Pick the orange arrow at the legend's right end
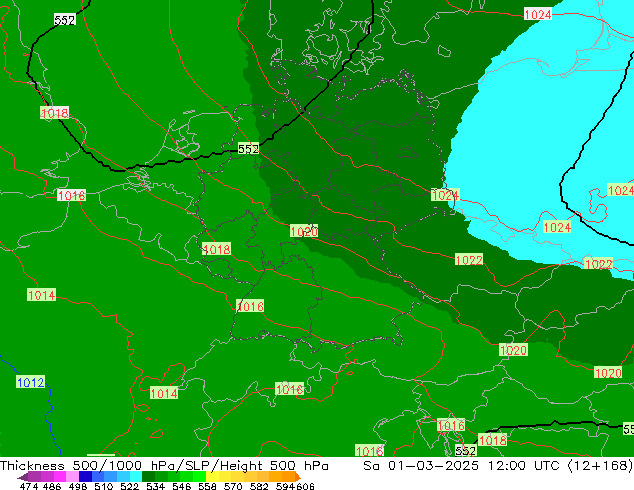Screen dimensions: 634x490 click(x=298, y=477)
